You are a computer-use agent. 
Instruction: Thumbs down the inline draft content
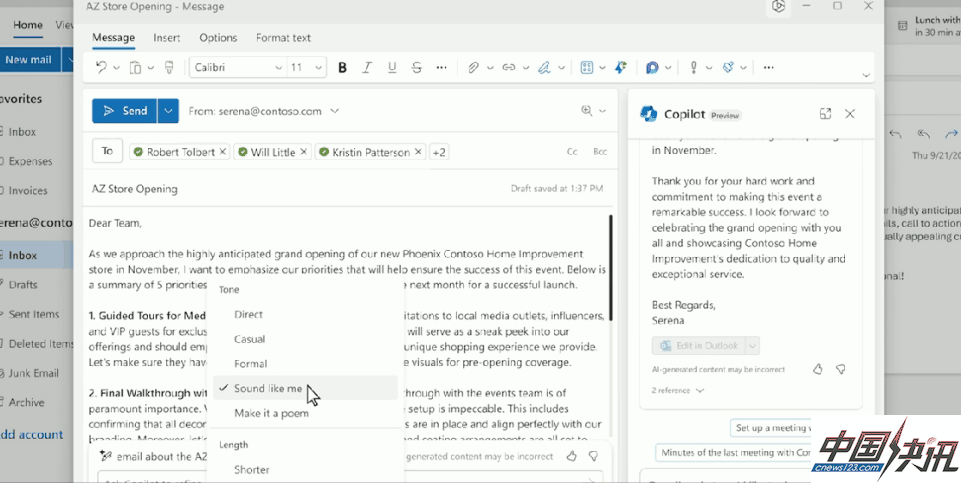click(593, 456)
